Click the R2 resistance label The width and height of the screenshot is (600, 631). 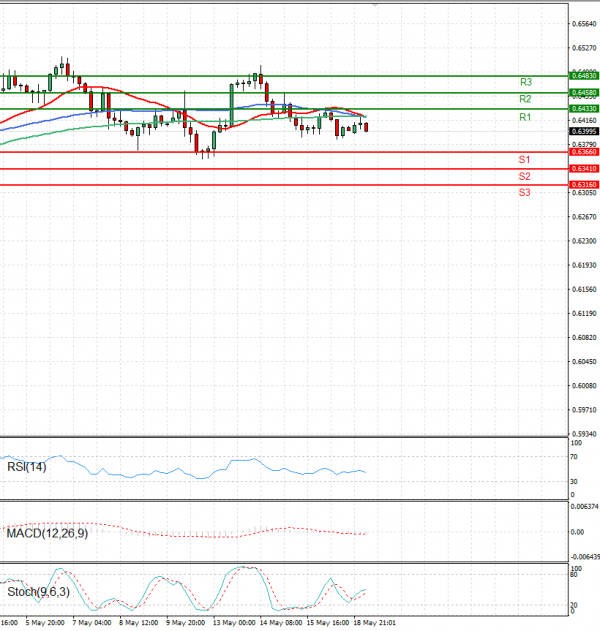(x=525, y=99)
